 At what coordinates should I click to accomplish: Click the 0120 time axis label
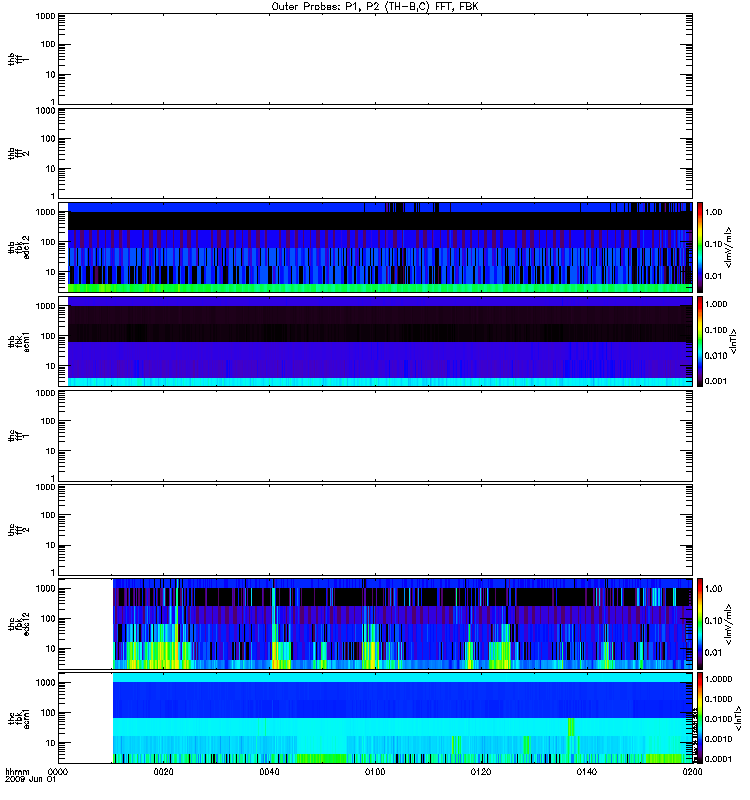pos(481,773)
